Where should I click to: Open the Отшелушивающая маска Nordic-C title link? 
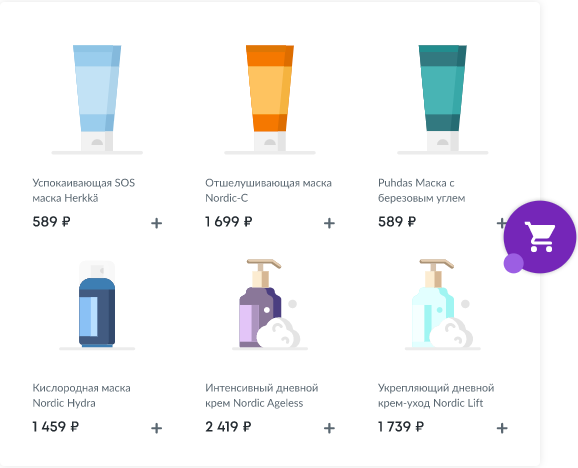click(x=268, y=191)
